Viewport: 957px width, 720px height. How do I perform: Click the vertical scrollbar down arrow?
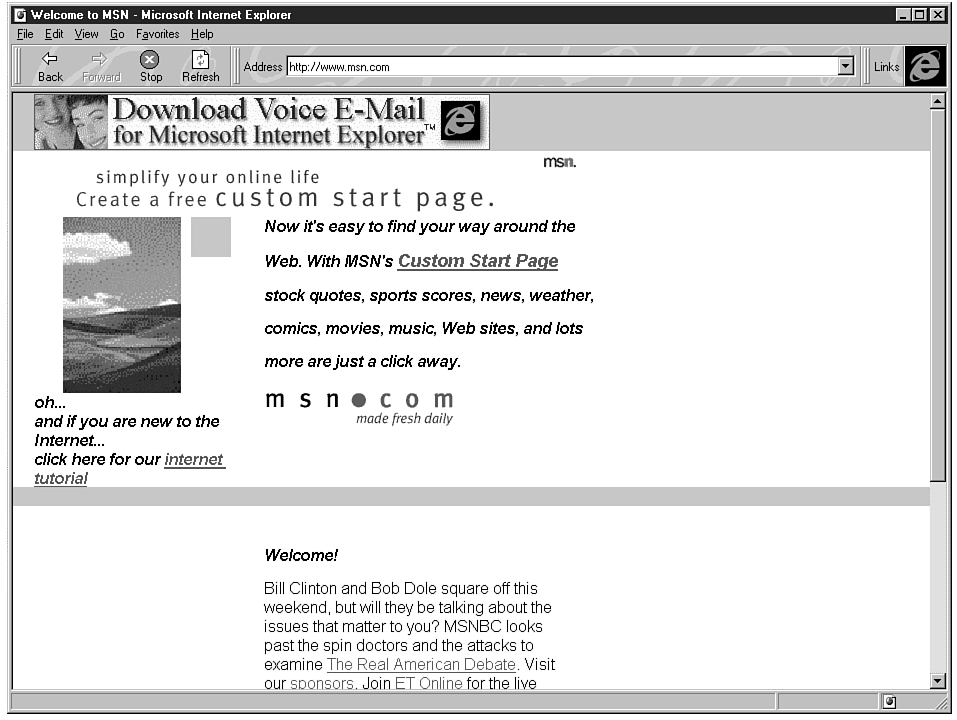click(937, 681)
